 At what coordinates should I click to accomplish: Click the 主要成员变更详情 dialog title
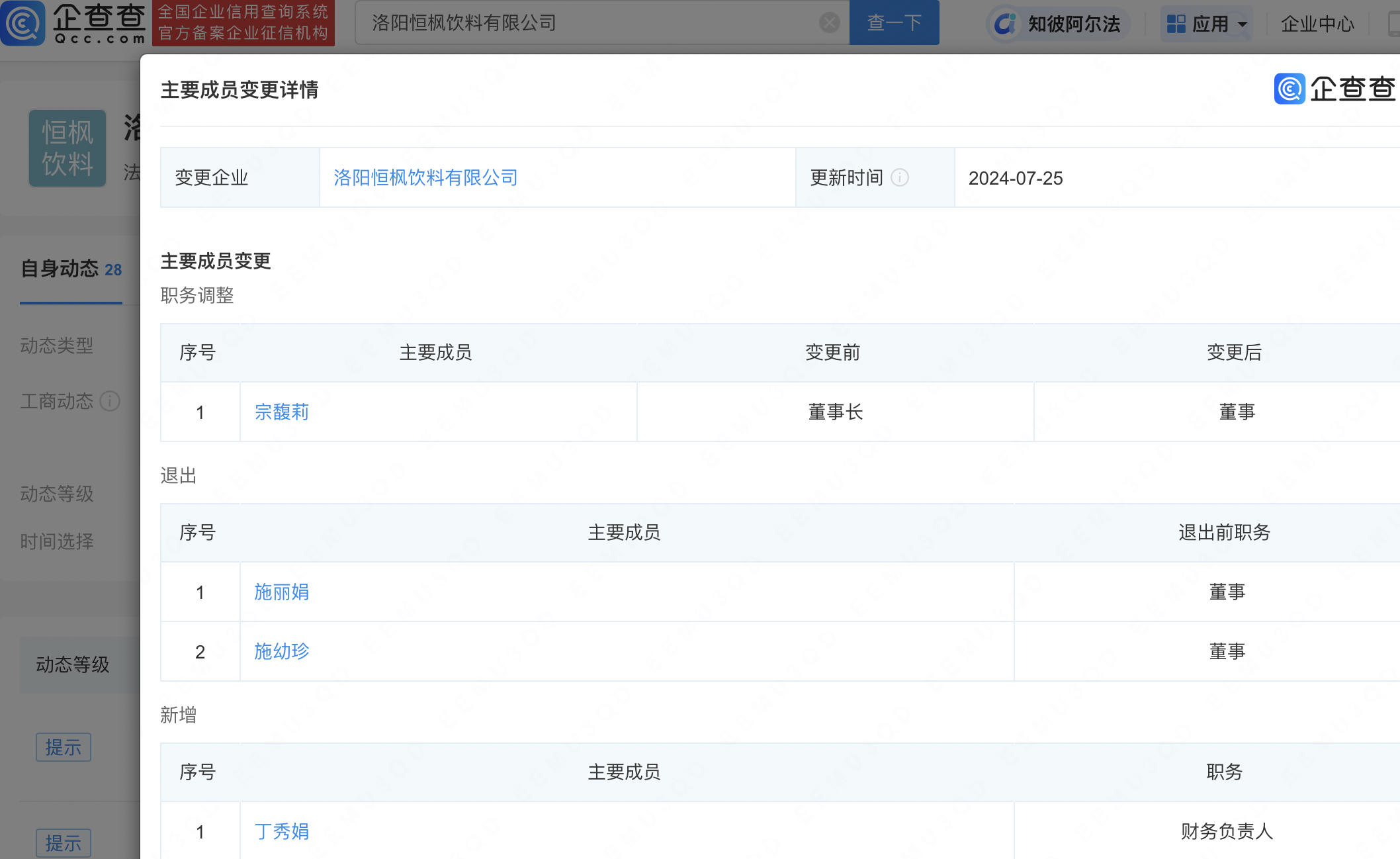[240, 89]
